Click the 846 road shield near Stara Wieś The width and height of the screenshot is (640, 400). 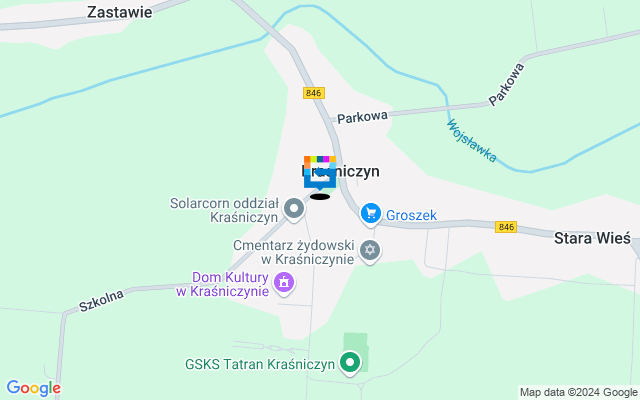(x=506, y=227)
